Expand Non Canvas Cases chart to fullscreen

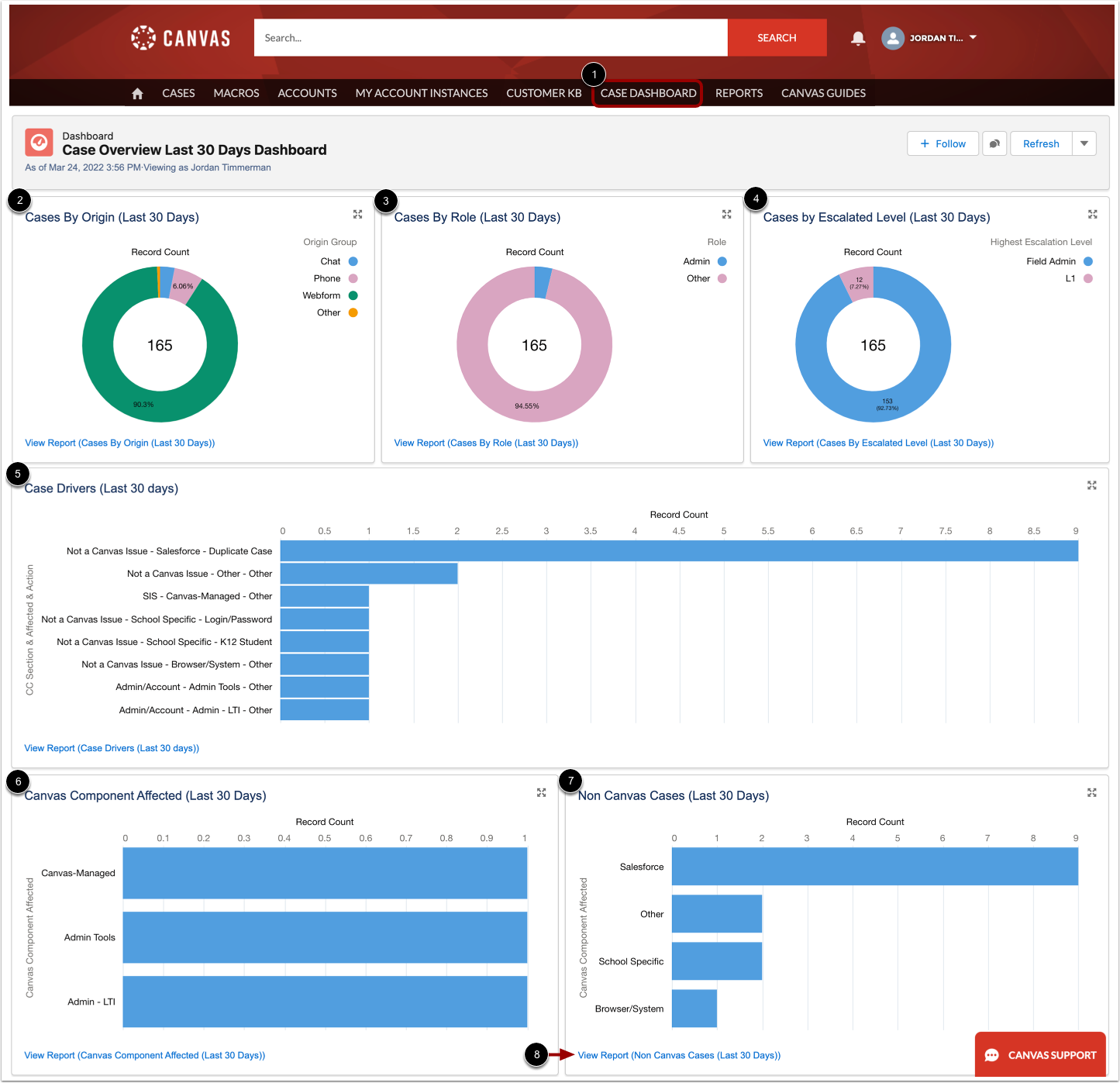click(x=1092, y=792)
